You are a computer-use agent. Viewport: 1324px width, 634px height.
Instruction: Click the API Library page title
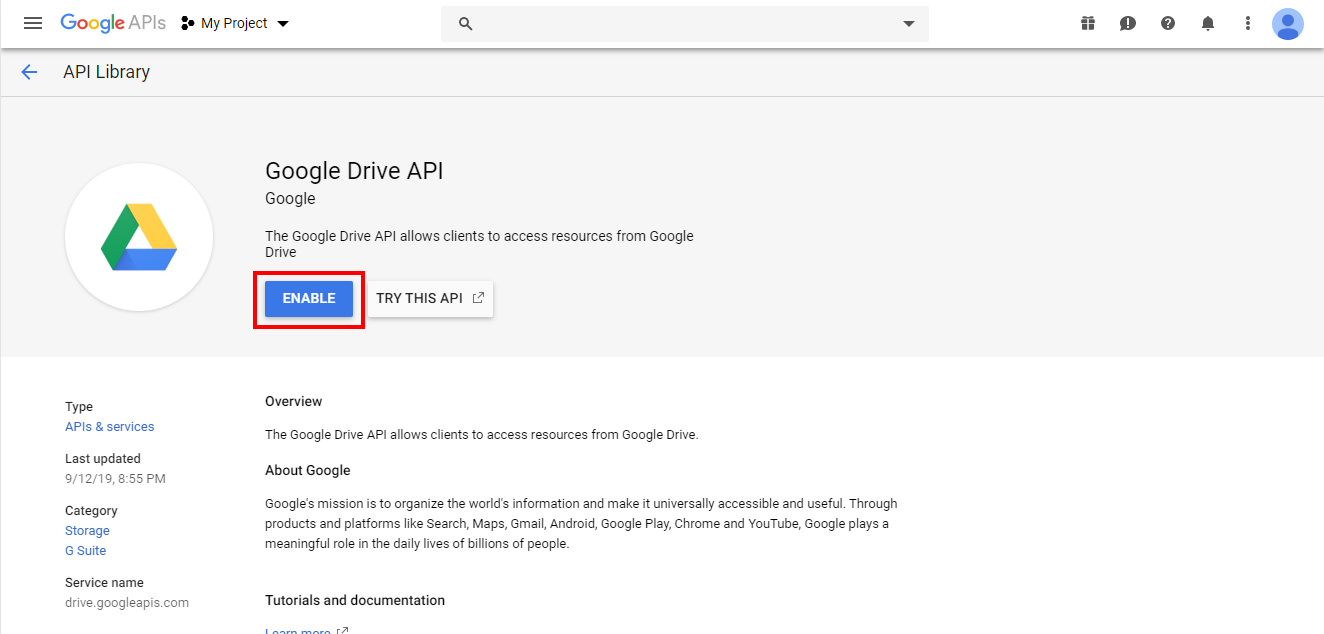(106, 72)
